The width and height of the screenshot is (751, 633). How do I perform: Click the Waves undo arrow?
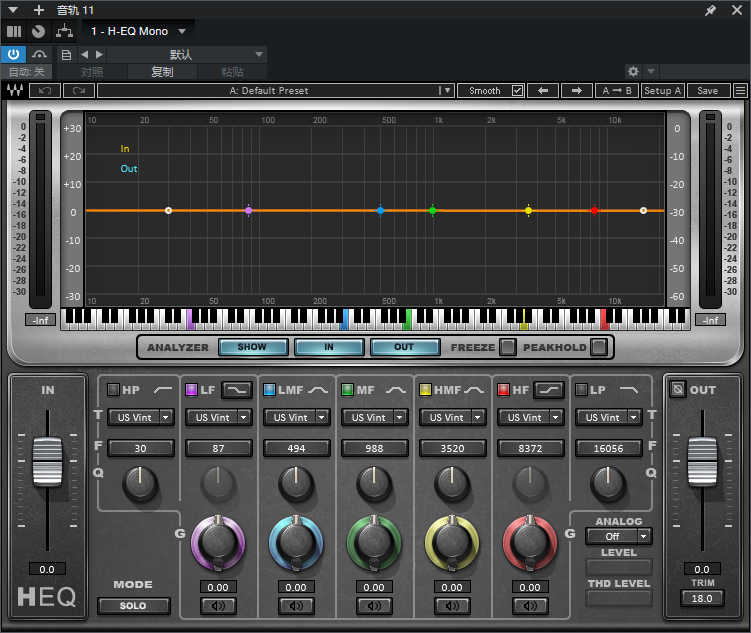coord(45,90)
